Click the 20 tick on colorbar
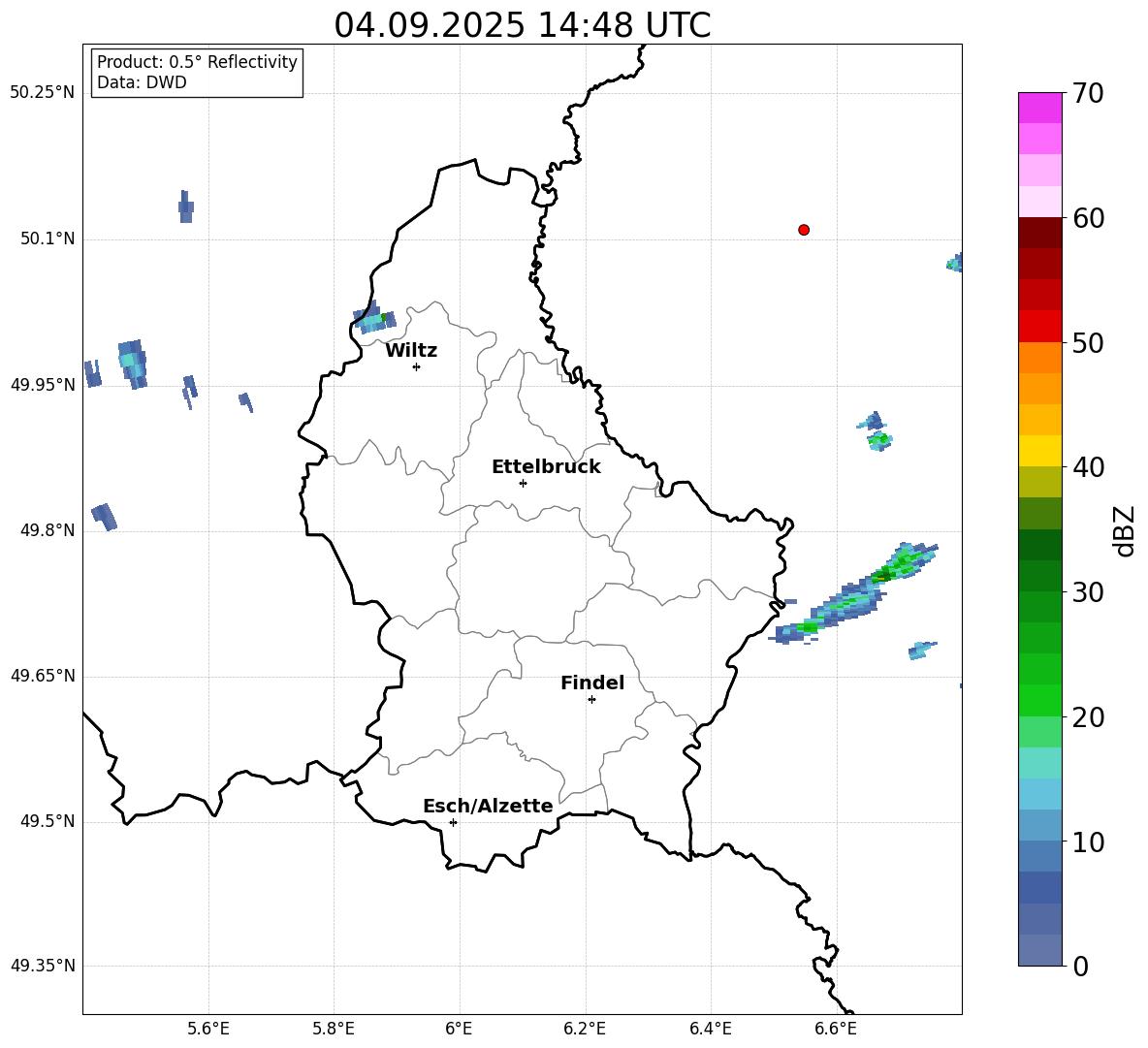The image size is (1148, 1048). pyautogui.click(x=1088, y=717)
